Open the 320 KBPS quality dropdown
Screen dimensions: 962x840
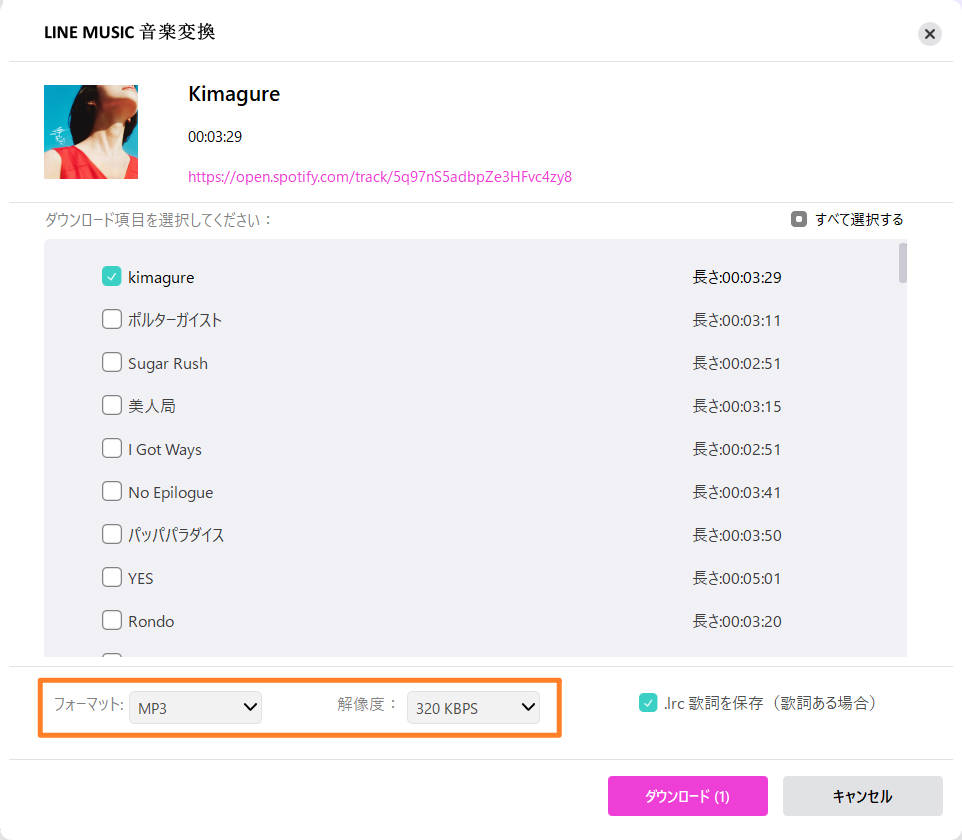[474, 707]
